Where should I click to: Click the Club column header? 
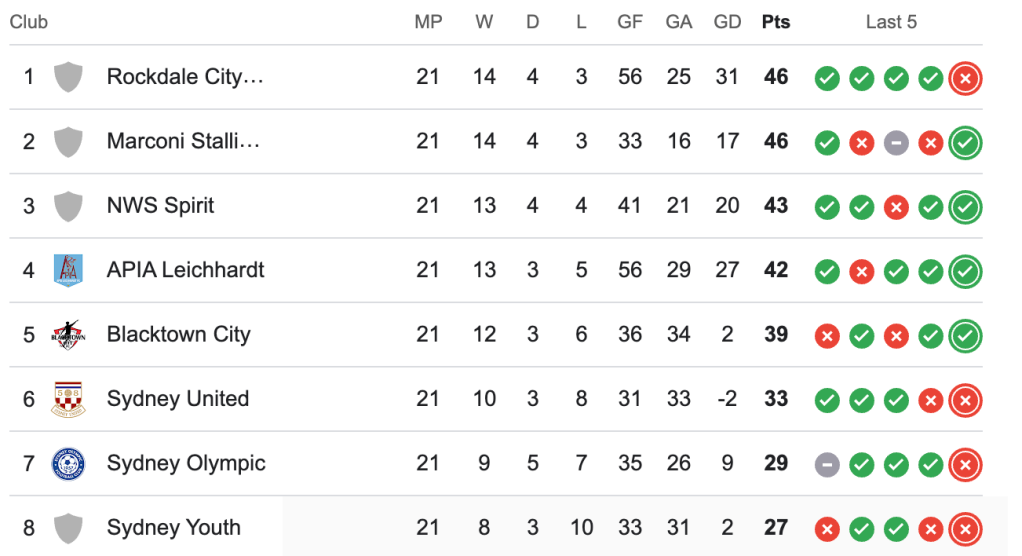pos(29,22)
